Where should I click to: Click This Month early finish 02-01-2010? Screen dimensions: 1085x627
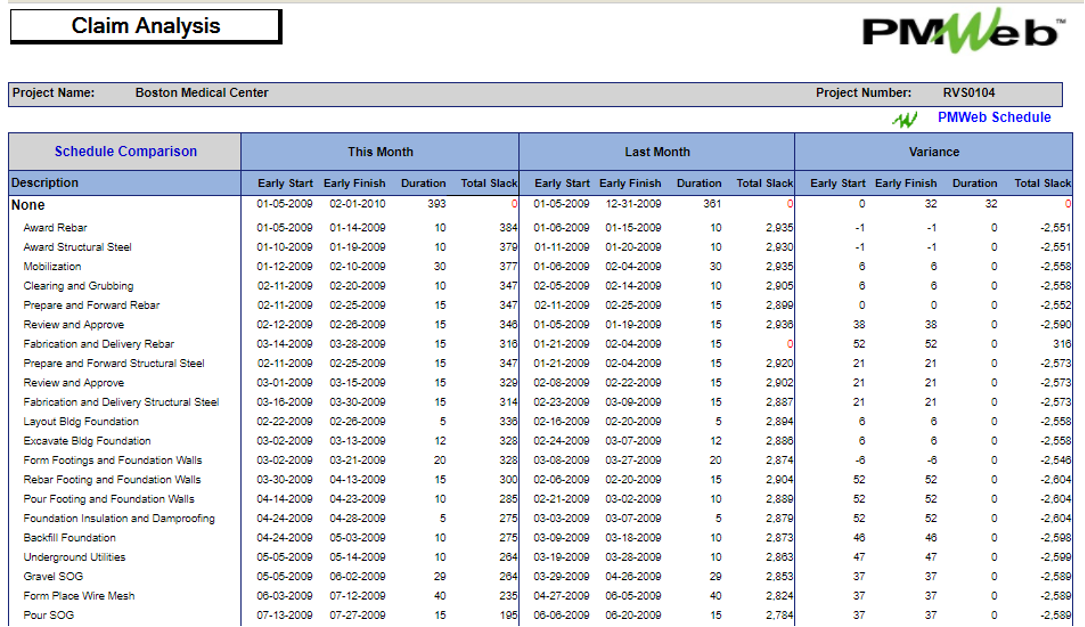[357, 204]
